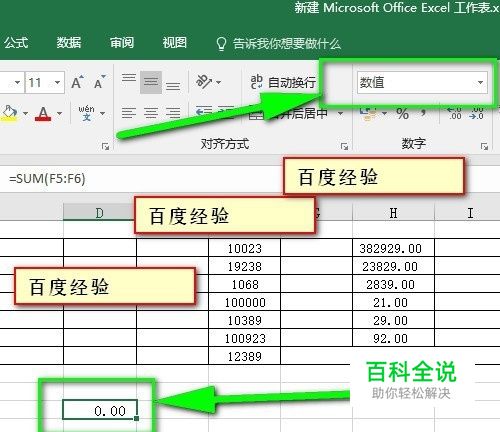The width and height of the screenshot is (500, 432).
Task: Align text to the right
Action: [173, 113]
